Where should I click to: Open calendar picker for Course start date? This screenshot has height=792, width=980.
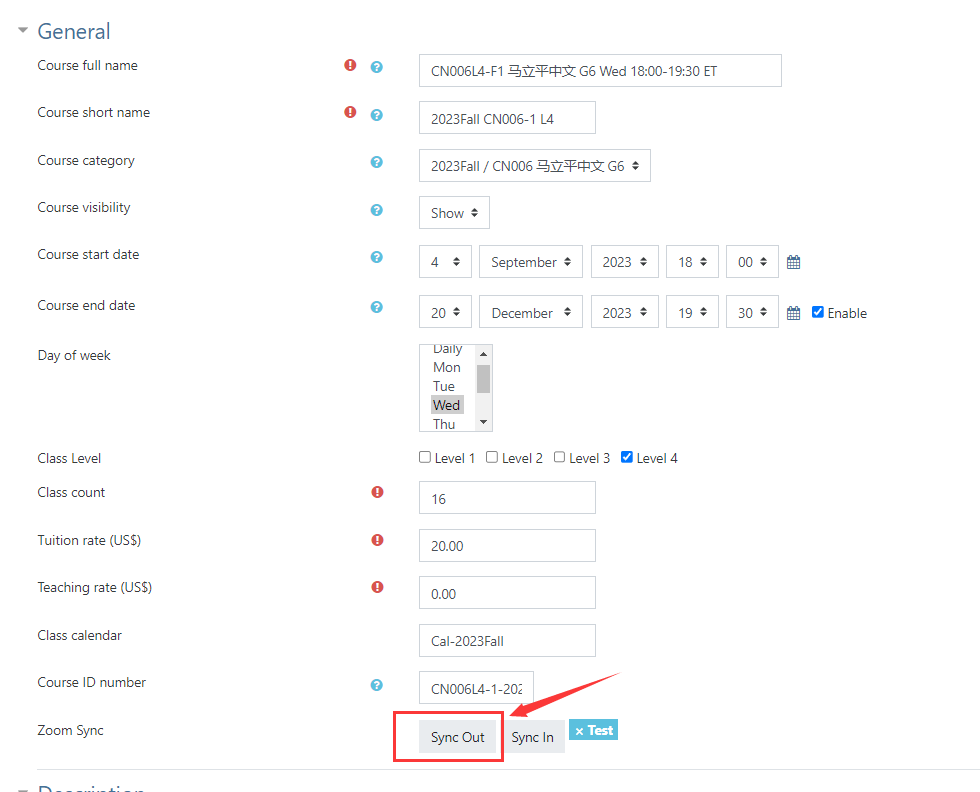point(794,263)
